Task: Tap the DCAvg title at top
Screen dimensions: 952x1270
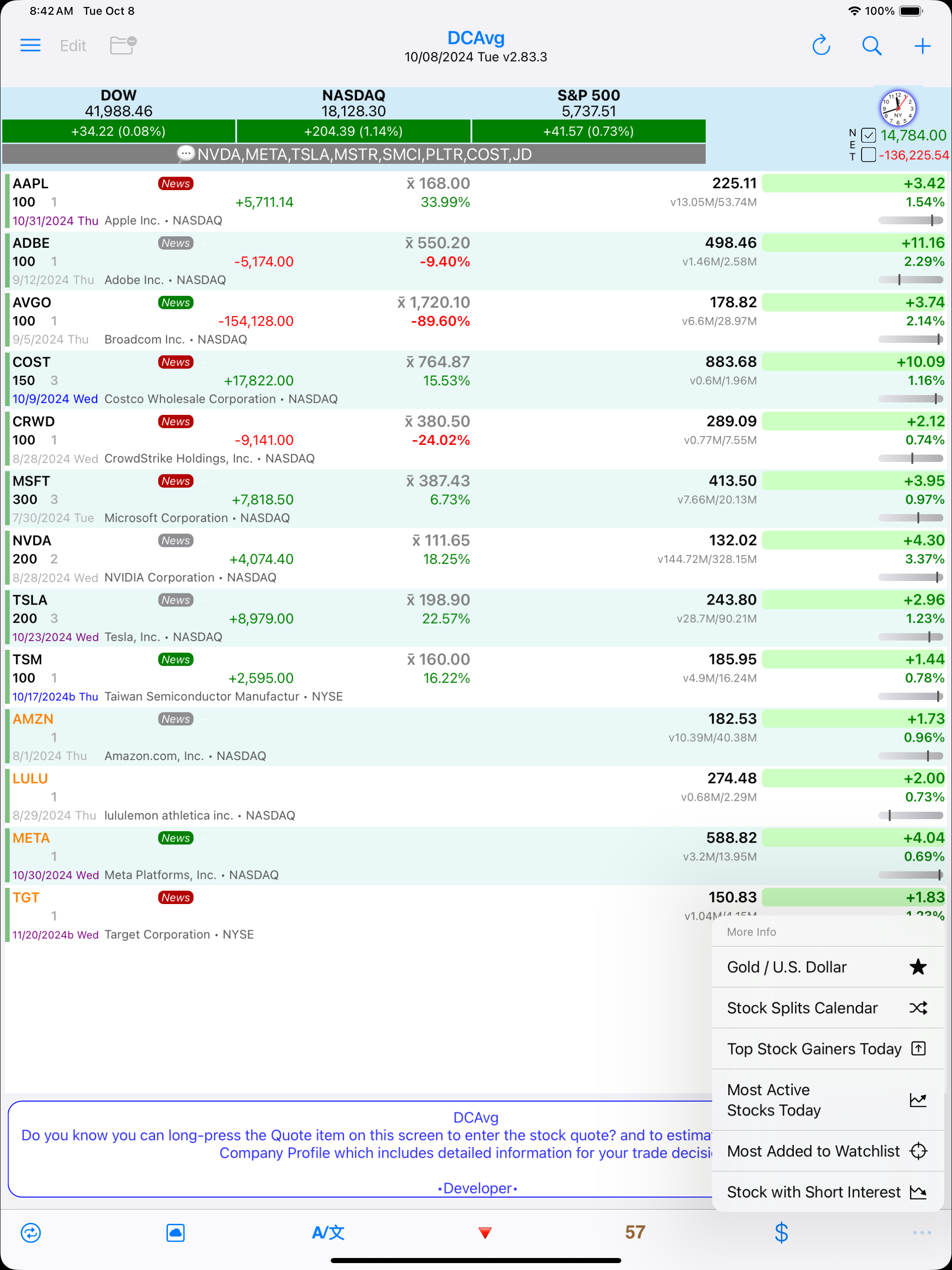Action: [476, 38]
